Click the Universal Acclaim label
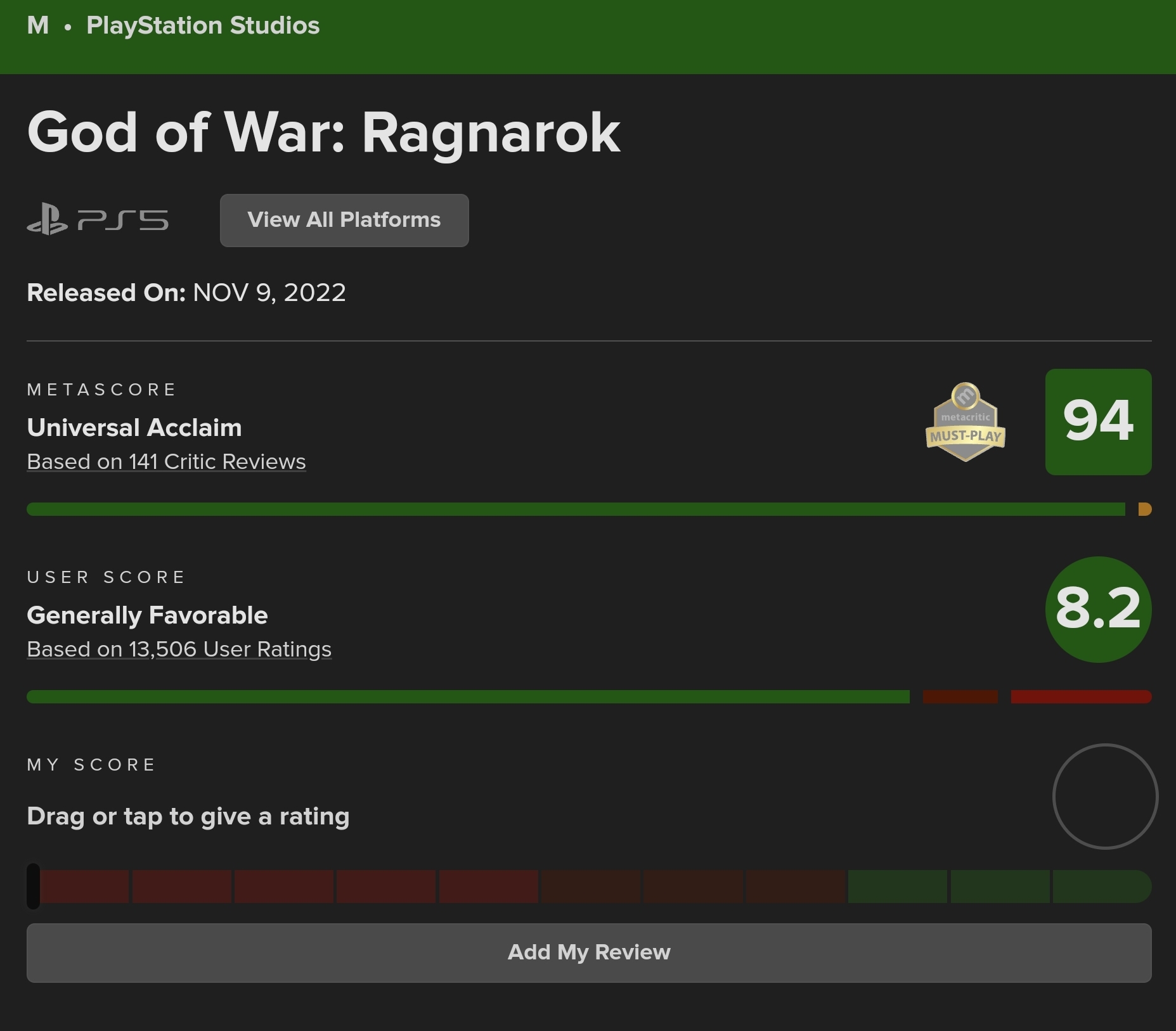 [x=134, y=428]
